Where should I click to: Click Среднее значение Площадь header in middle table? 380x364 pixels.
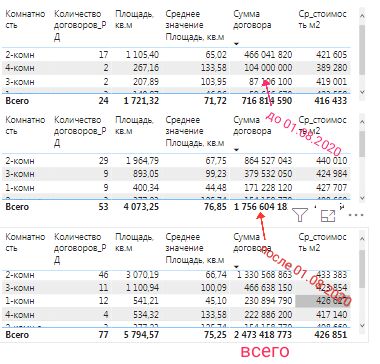(x=195, y=131)
